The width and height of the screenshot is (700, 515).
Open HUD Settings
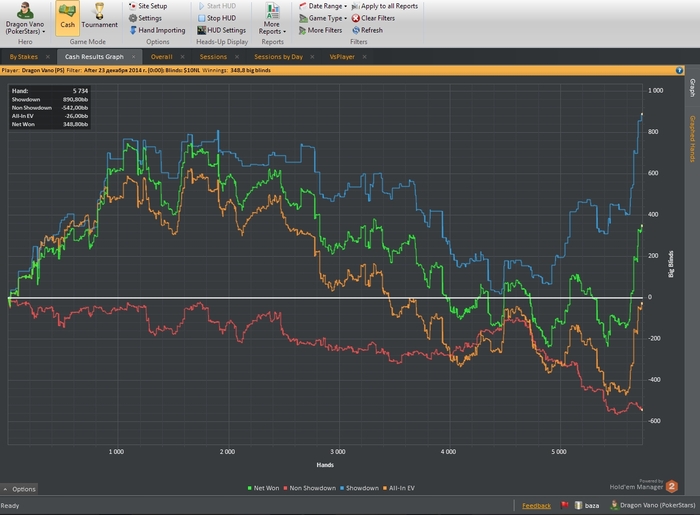coord(222,30)
